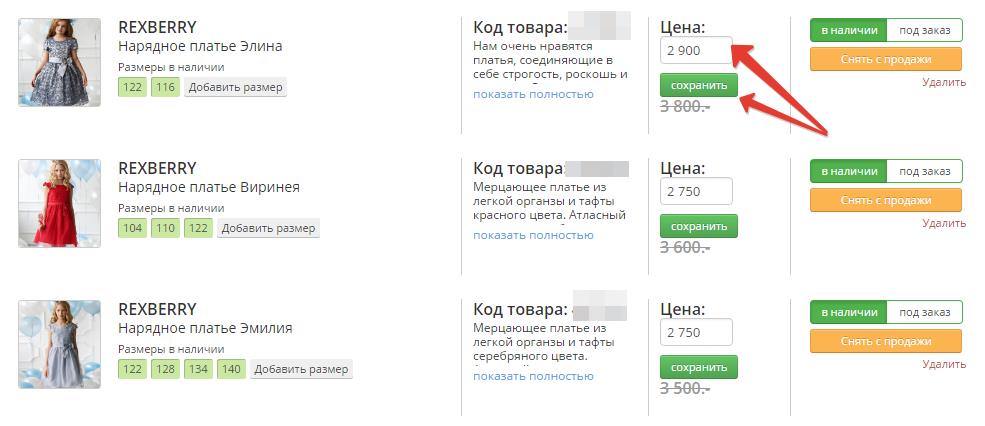Select size 140 of the Эмилия dress
The height and width of the screenshot is (426, 985).
click(231, 369)
